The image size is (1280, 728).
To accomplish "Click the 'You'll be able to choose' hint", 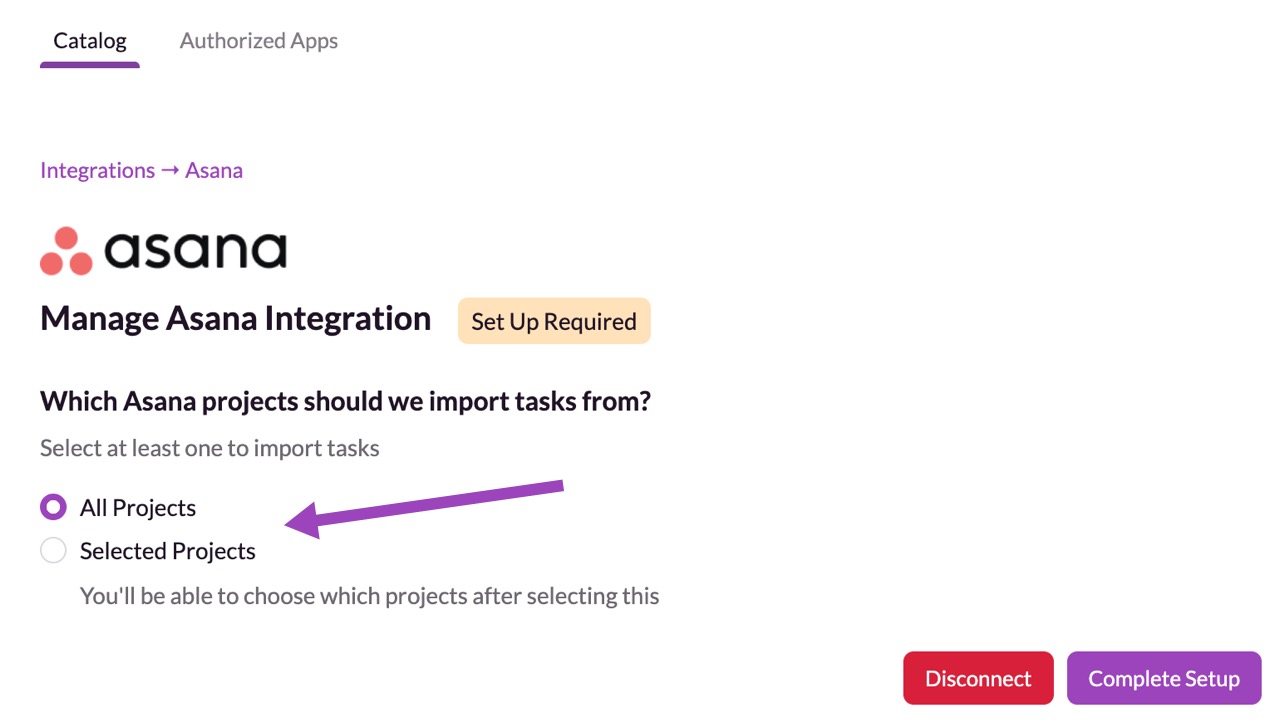I will [369, 596].
